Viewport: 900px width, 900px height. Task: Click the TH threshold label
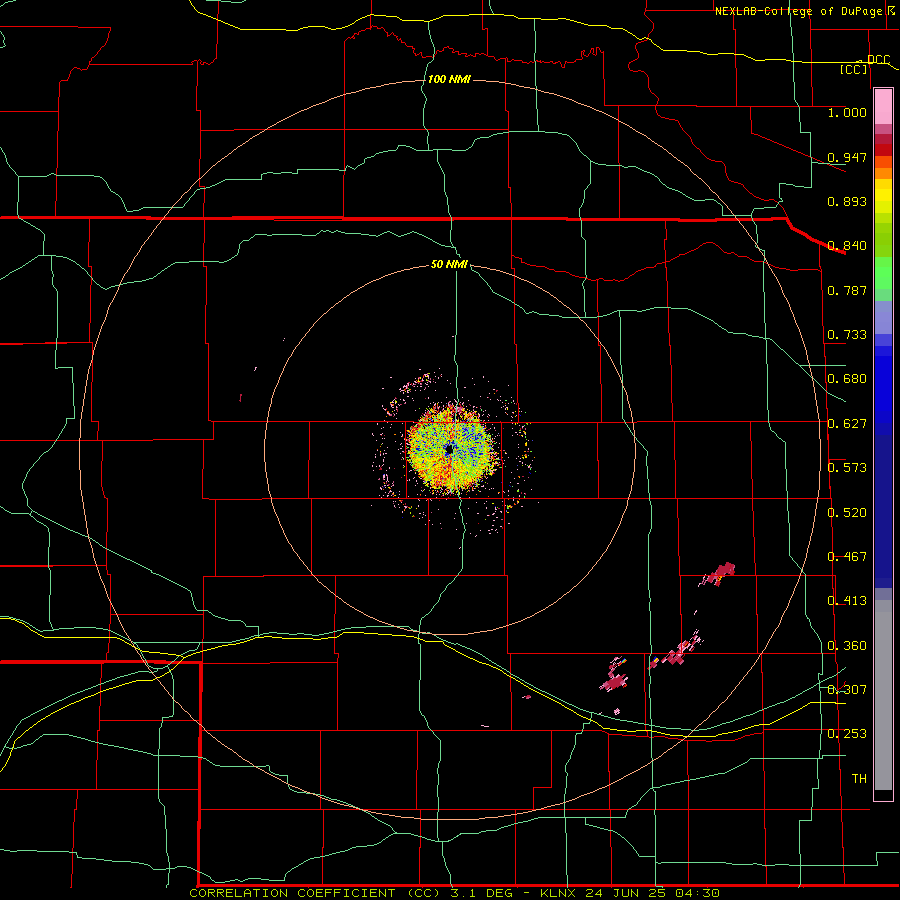pos(859,779)
